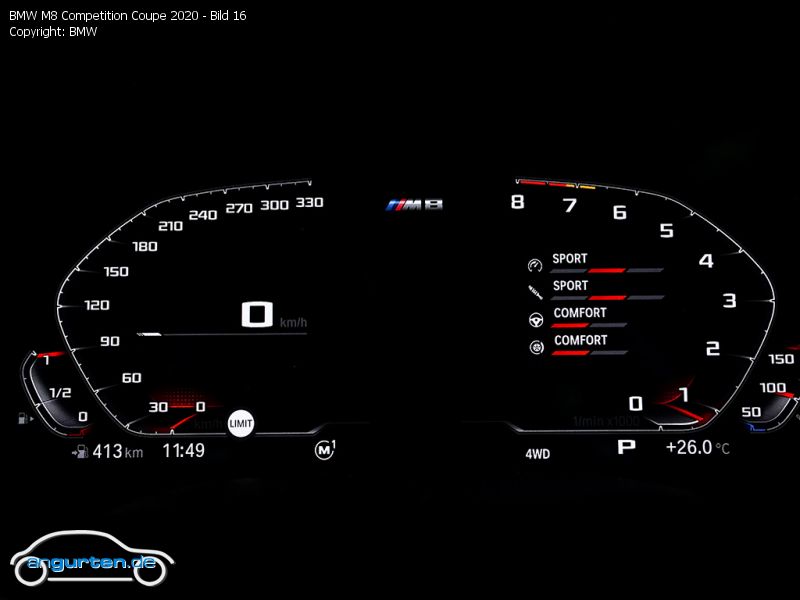Click the 7 mark on the tachometer
The width and height of the screenshot is (800, 600).
point(570,205)
